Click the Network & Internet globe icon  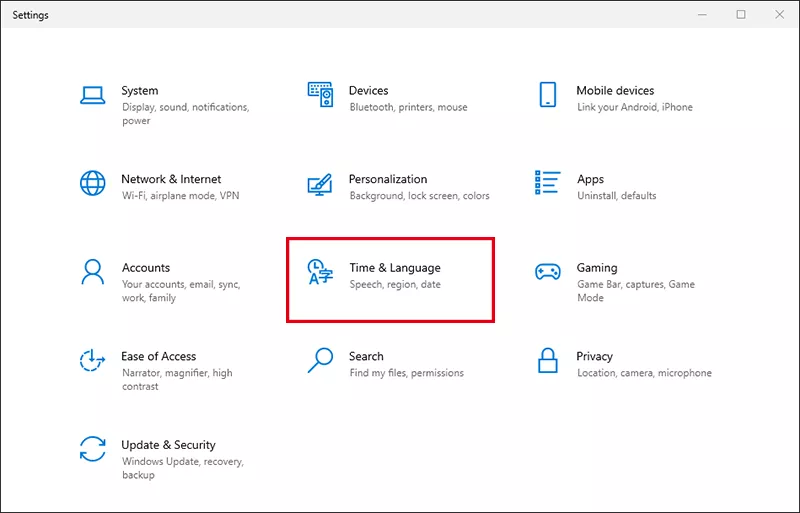[x=93, y=184]
